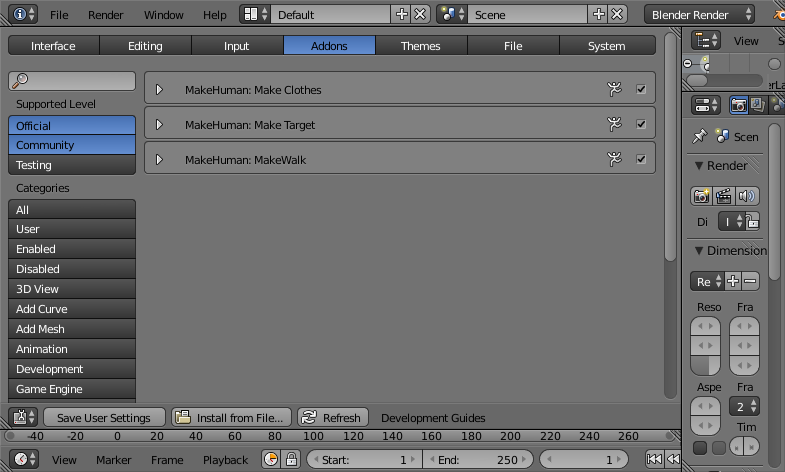
Task: Click the render audio speaker icon
Action: pyautogui.click(x=746, y=196)
